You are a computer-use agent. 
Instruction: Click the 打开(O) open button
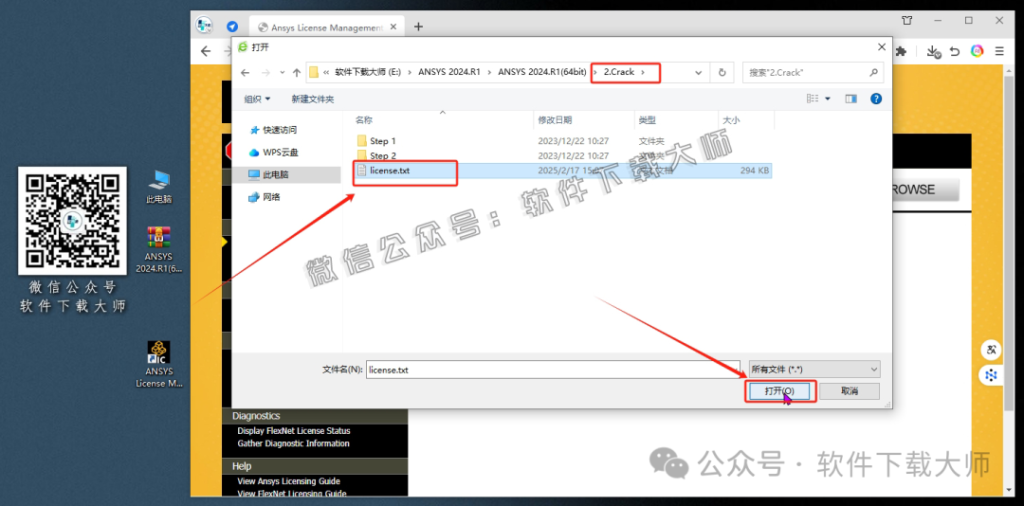point(780,391)
